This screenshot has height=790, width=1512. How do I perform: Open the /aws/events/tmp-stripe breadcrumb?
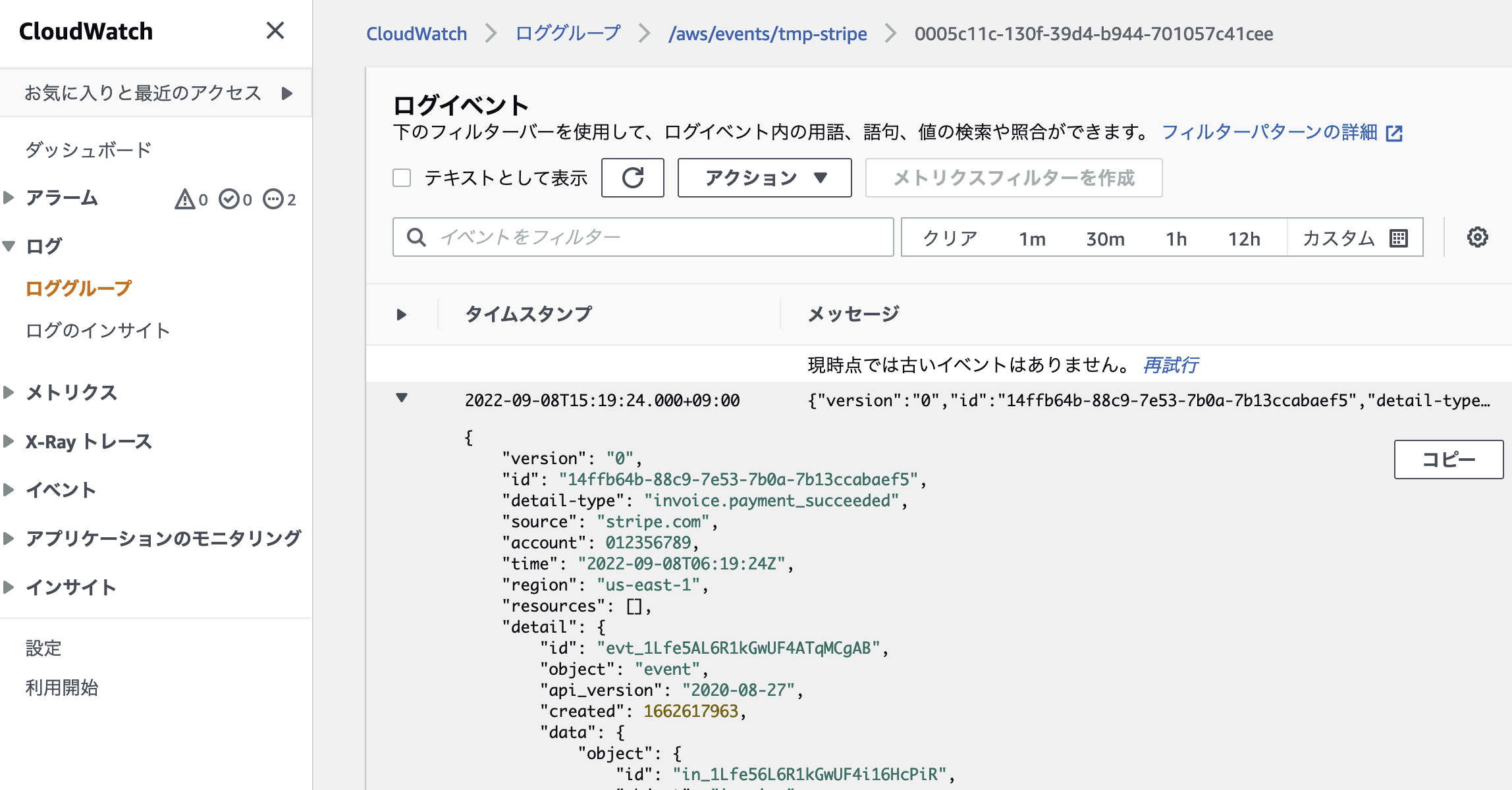tap(767, 34)
